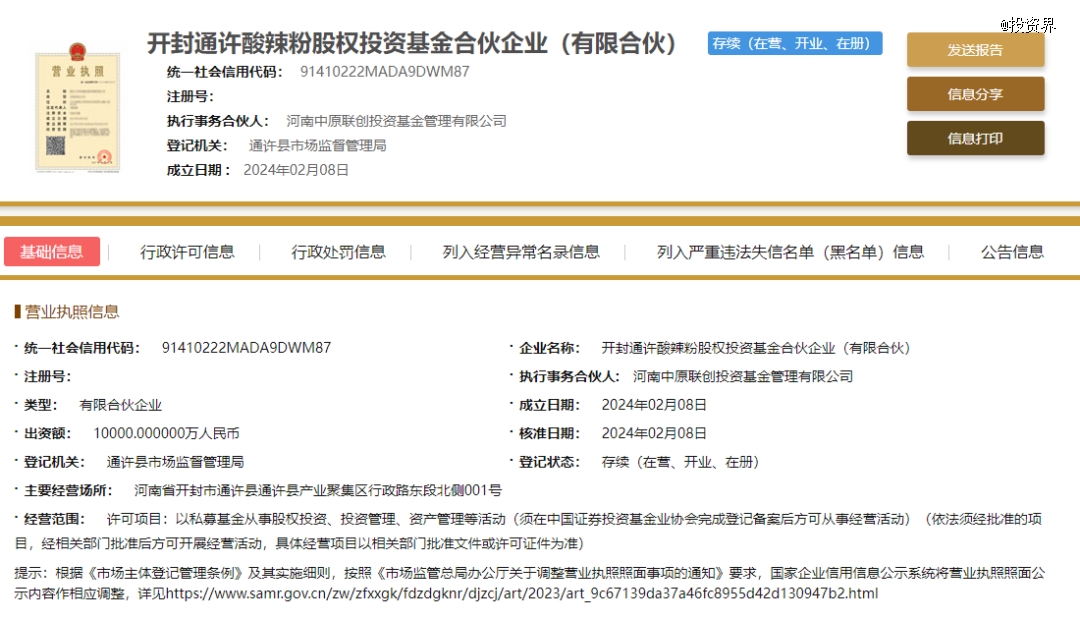Click the blue 存续（在营、开业、在册） status badge
The width and height of the screenshot is (1080, 620).
(795, 43)
